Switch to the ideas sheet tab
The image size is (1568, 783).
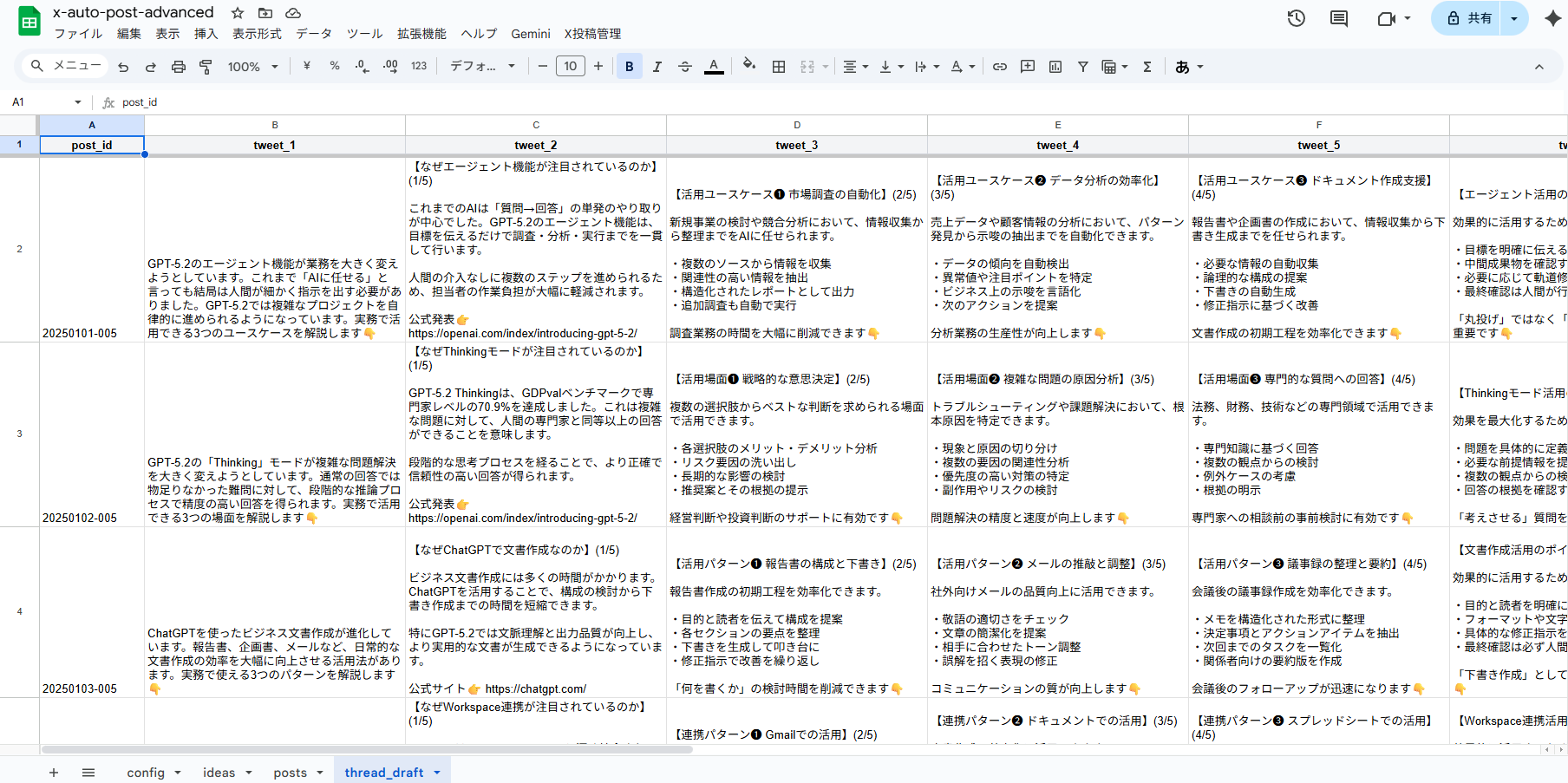pyautogui.click(x=219, y=773)
